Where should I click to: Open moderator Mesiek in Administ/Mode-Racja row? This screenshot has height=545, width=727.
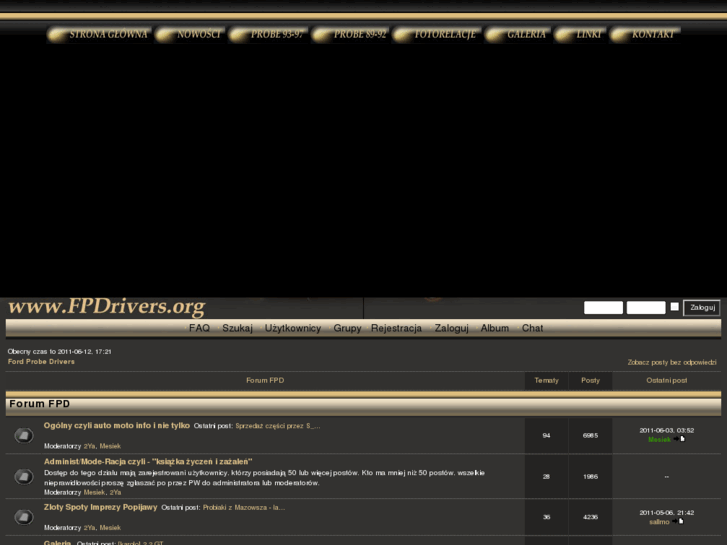coord(95,492)
